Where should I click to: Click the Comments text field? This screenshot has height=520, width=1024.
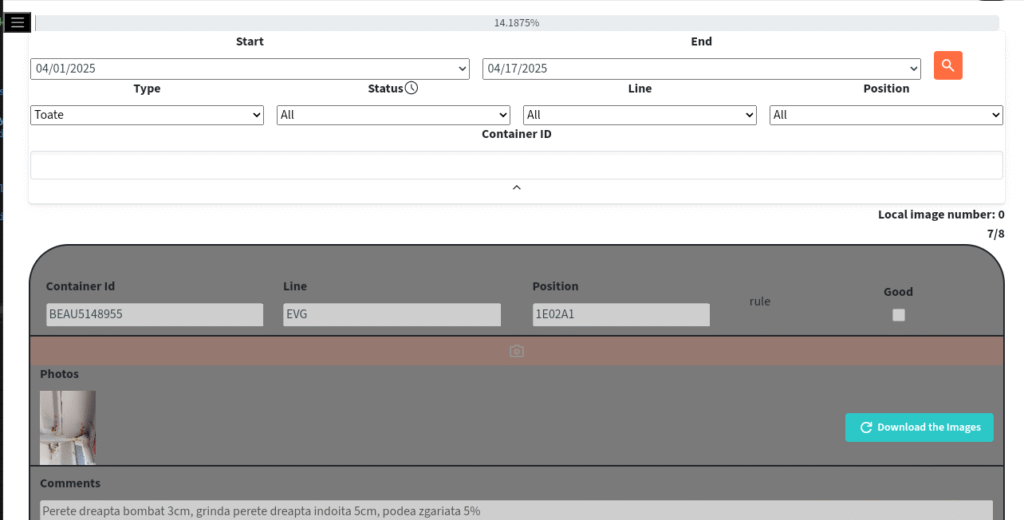517,511
